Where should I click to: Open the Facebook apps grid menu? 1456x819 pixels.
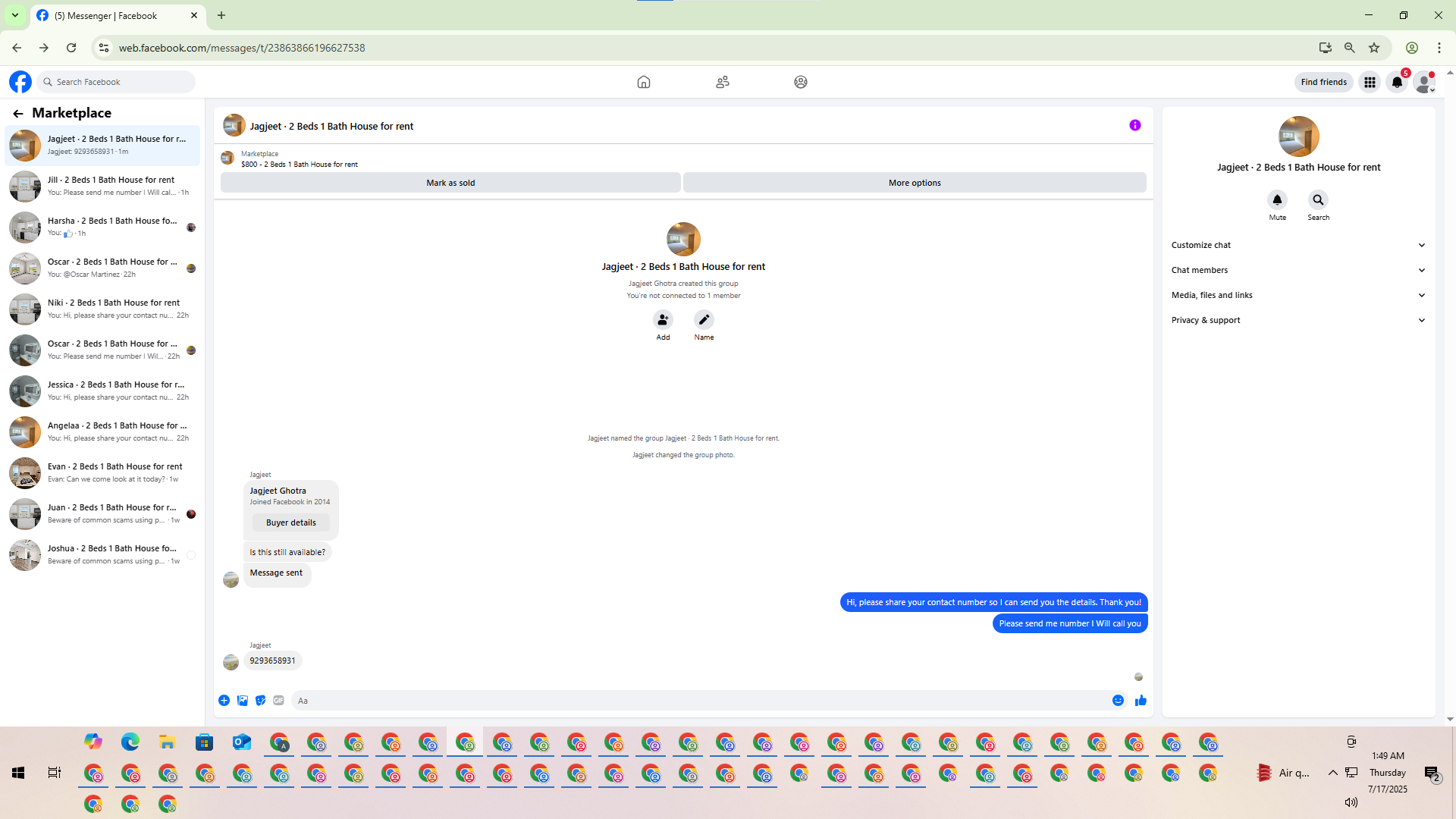click(1370, 82)
